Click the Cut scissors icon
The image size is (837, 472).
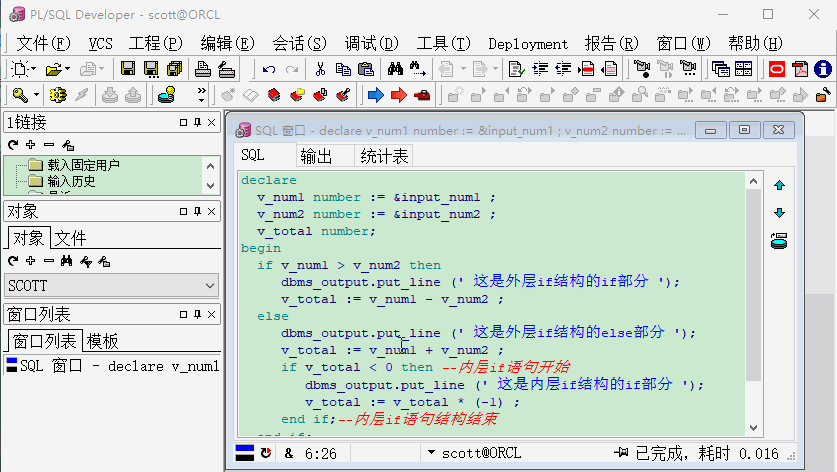(320, 69)
